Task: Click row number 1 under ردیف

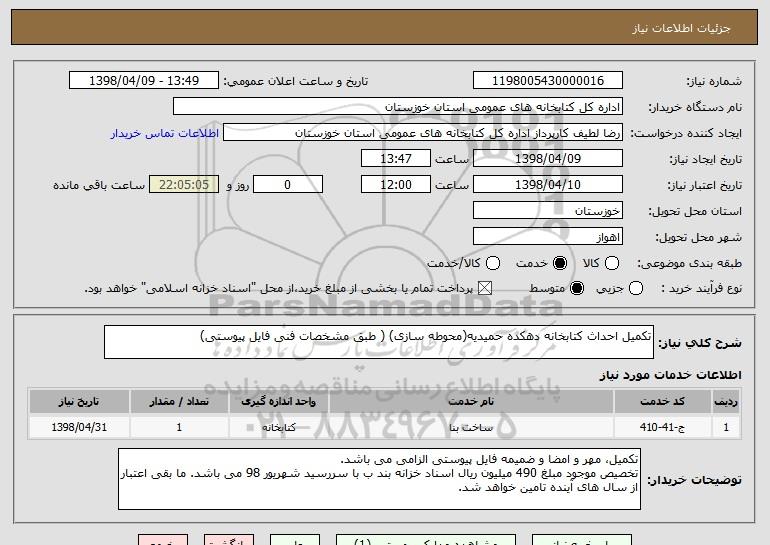Action: pyautogui.click(x=726, y=427)
